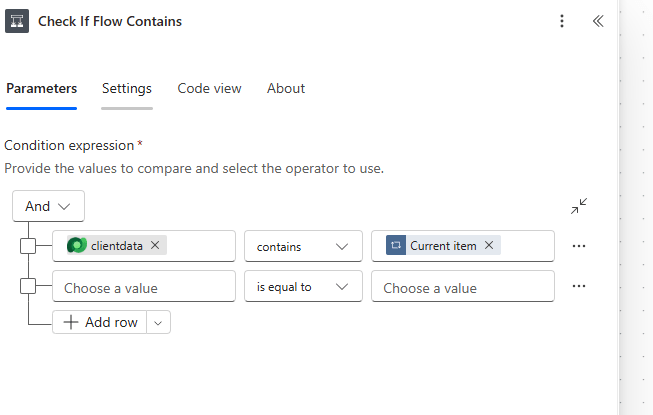Image resolution: width=653 pixels, height=415 pixels.
Task: Click the condition action icon beside the title
Action: coord(17,21)
